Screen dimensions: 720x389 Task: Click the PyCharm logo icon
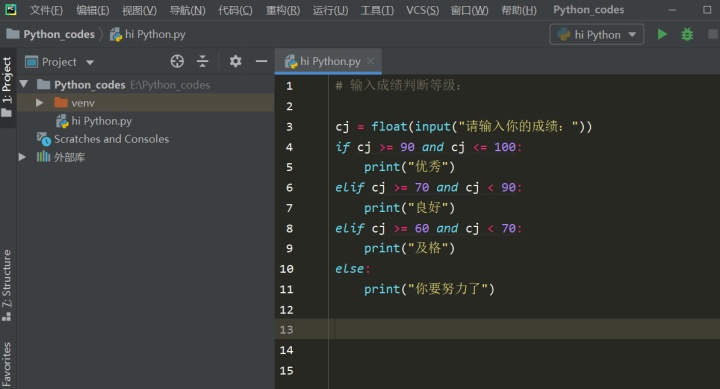(x=11, y=10)
